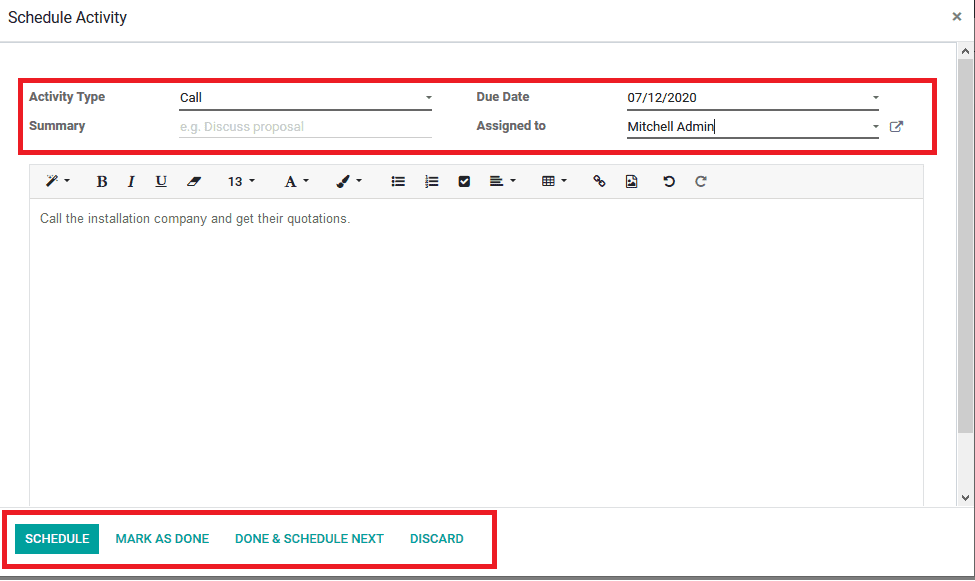Click the scrollbar down arrow
This screenshot has width=975, height=581.
pyautogui.click(x=965, y=498)
